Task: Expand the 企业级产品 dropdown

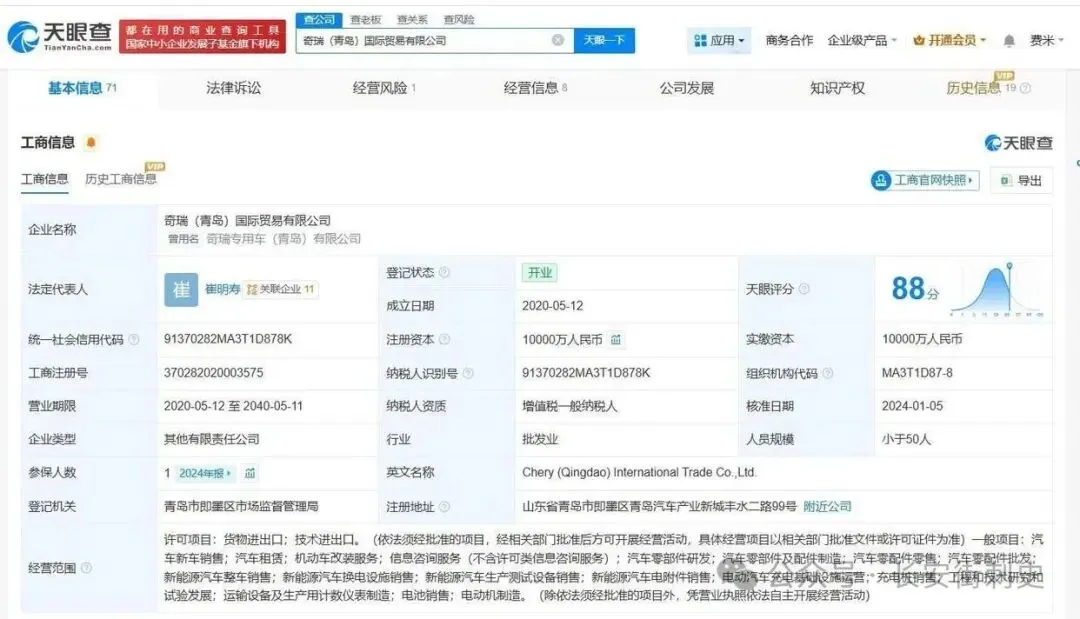Action: [862, 41]
